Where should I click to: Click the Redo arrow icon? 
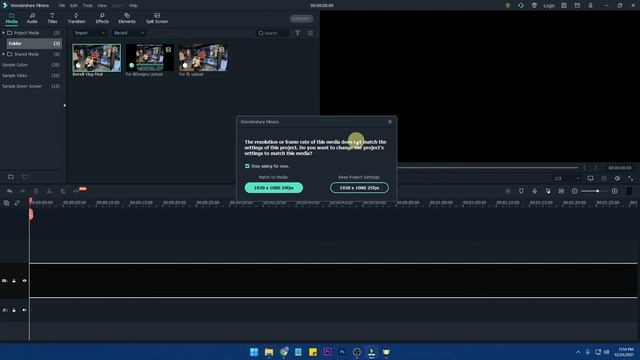point(22,191)
